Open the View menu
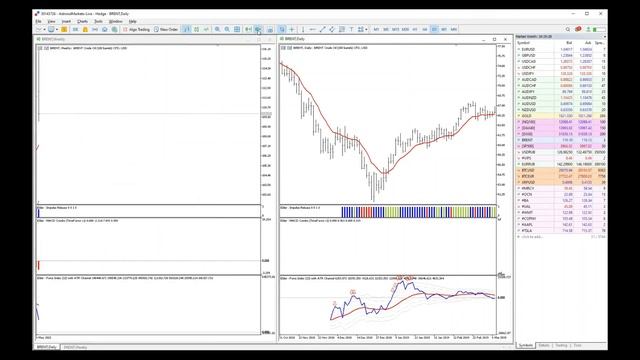This screenshot has height=360, width=640. (51, 21)
